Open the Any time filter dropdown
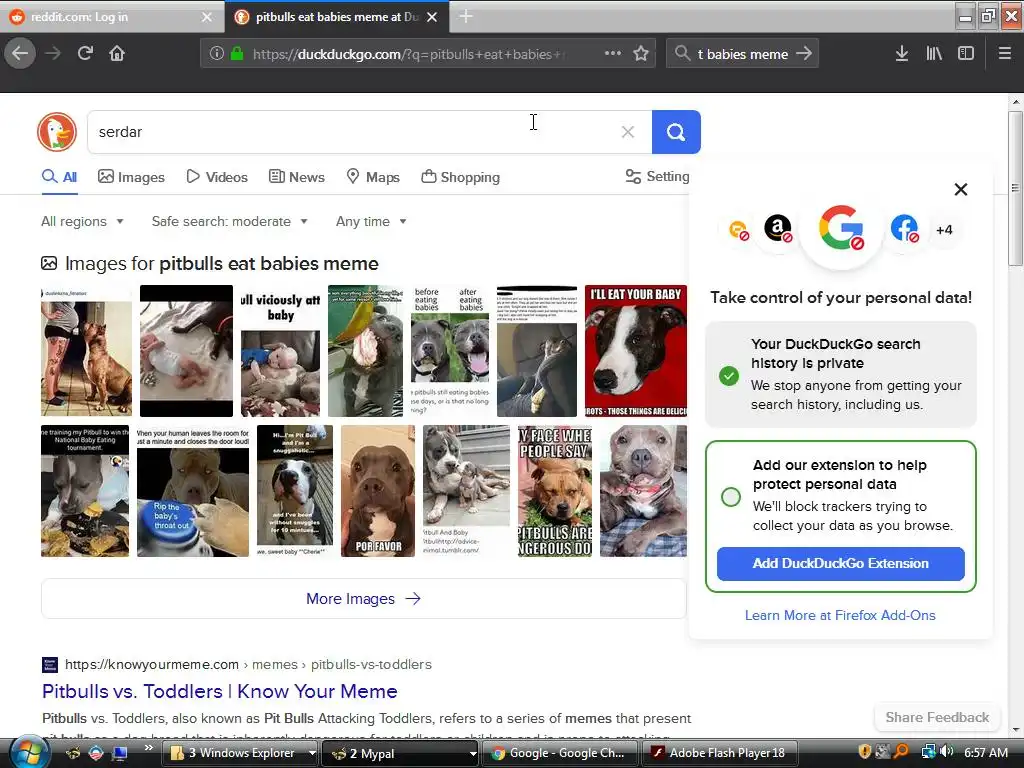The height and width of the screenshot is (768, 1024). 371,221
